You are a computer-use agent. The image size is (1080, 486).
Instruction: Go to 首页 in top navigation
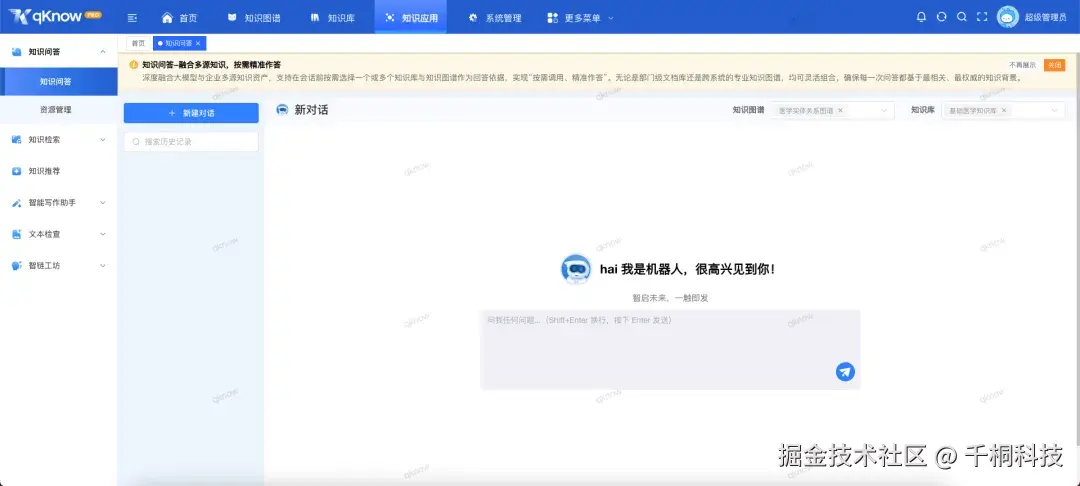point(179,18)
